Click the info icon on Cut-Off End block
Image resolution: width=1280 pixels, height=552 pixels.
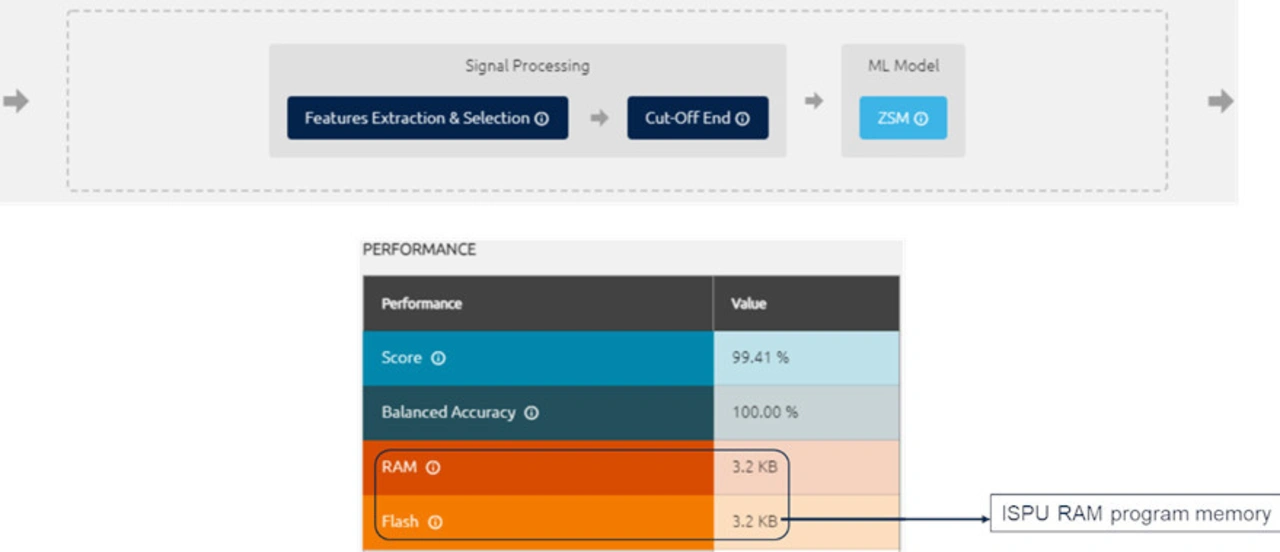[x=742, y=119]
